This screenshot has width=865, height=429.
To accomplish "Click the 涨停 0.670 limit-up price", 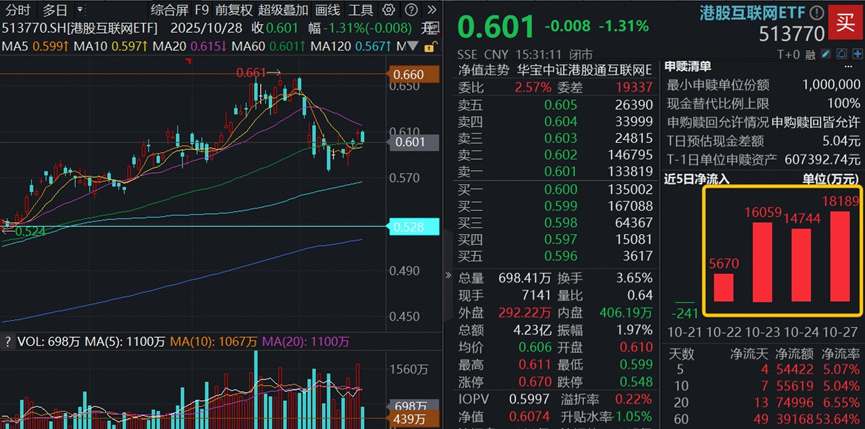I will [x=535, y=382].
